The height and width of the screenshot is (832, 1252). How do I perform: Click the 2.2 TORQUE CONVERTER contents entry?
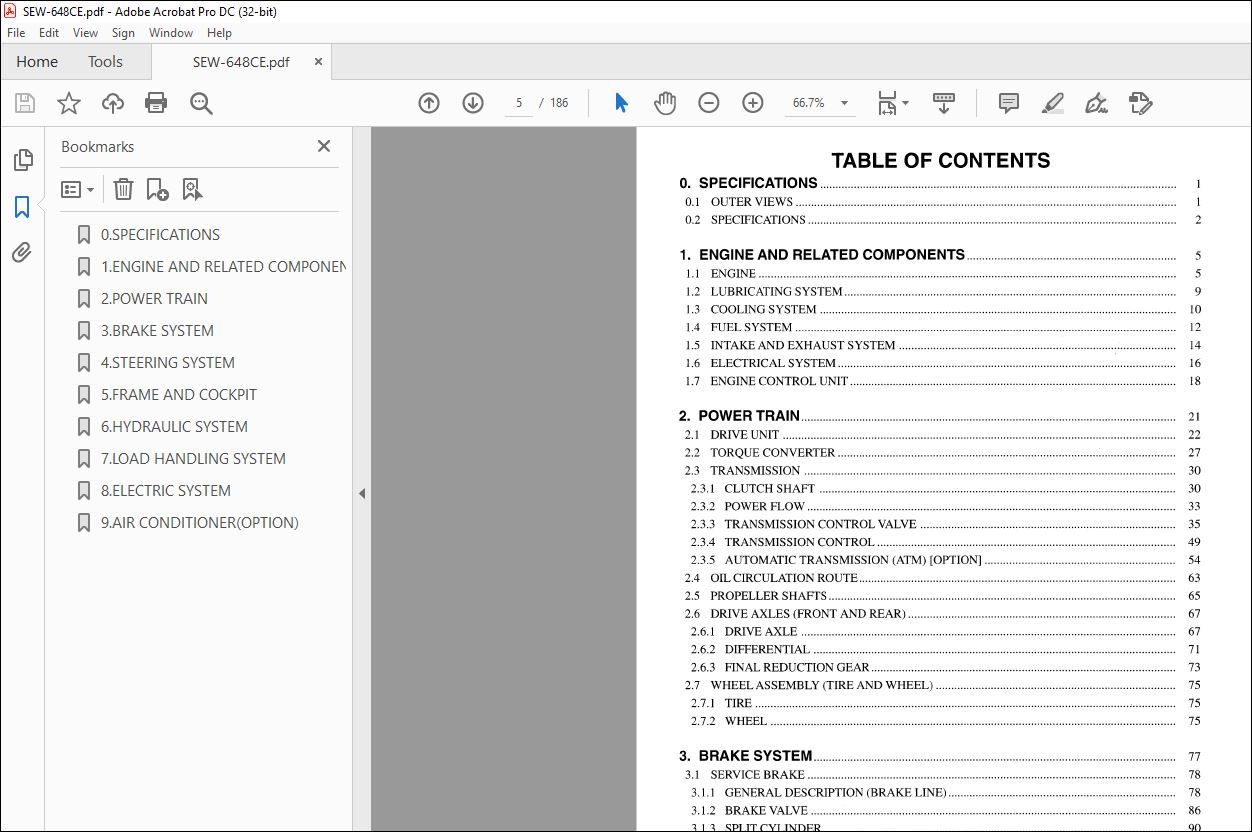(942, 453)
